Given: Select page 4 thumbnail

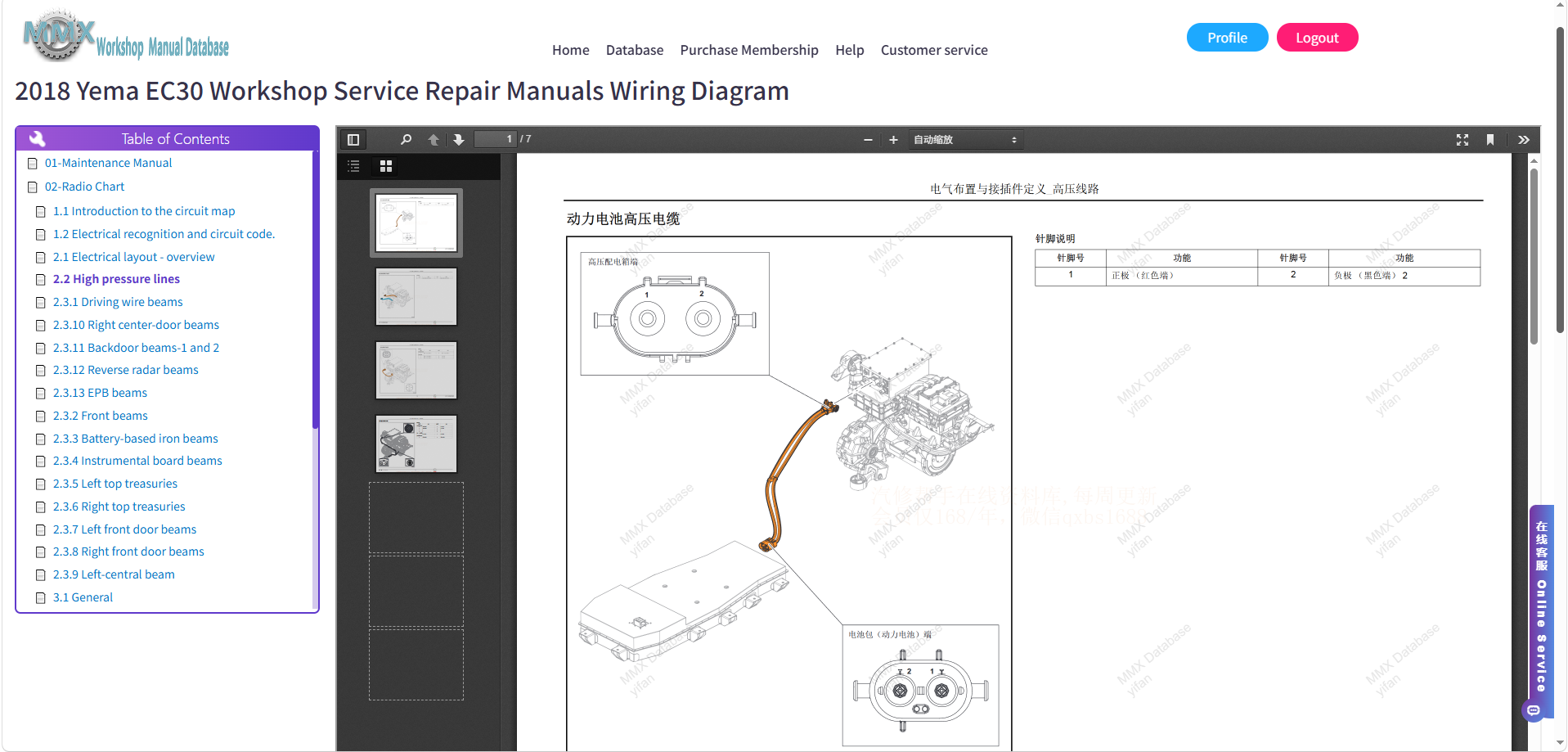Looking at the screenshot, I should 416,444.
